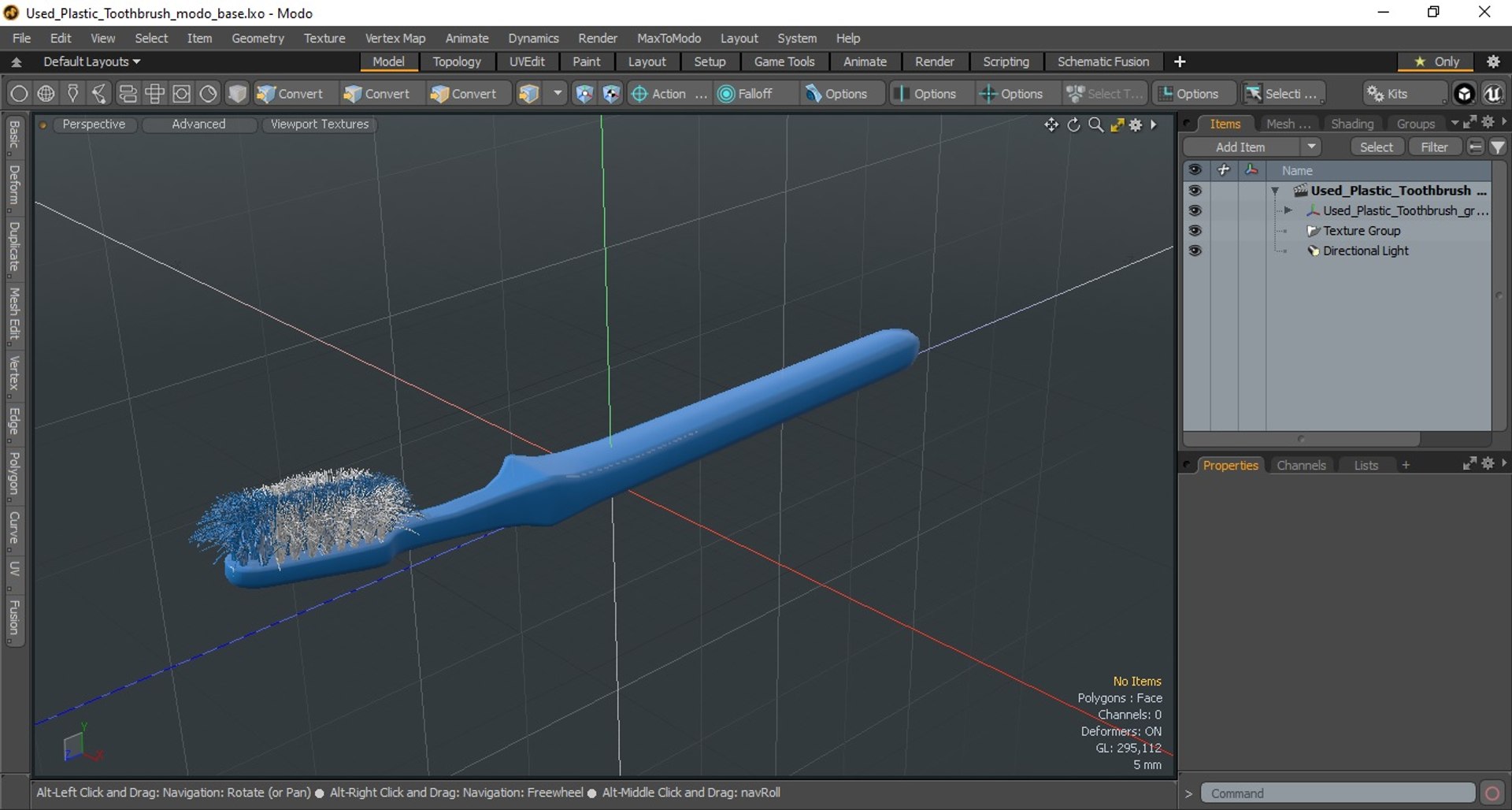
Task: Click the home arrow icon beside Default Layouts
Action: pos(17,61)
